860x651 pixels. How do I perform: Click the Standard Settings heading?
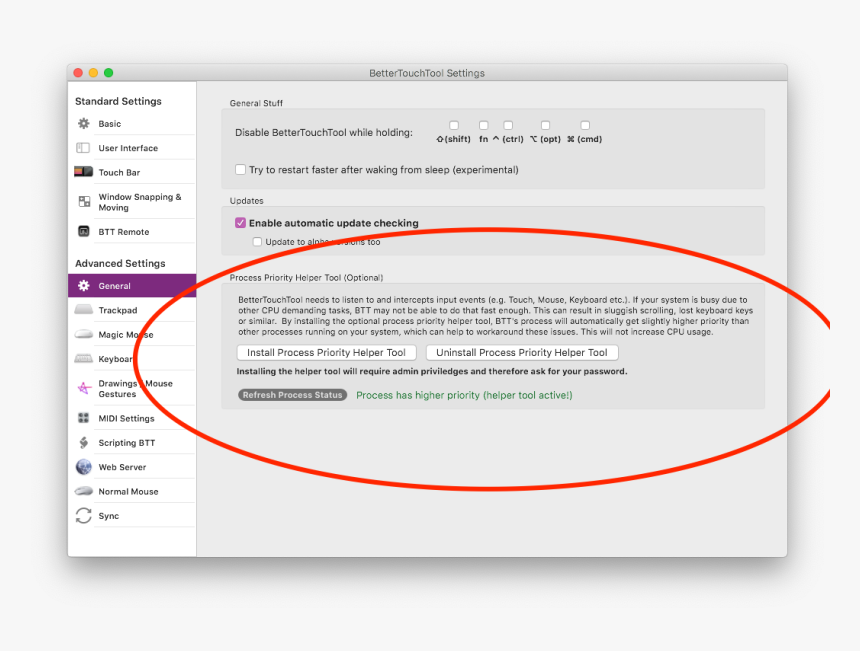coord(118,101)
